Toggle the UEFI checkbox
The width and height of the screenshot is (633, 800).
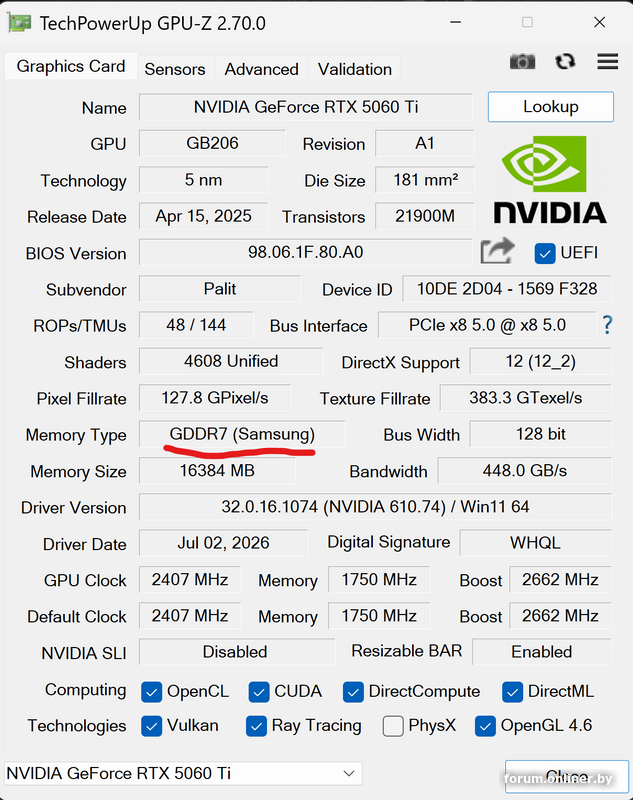(545, 254)
